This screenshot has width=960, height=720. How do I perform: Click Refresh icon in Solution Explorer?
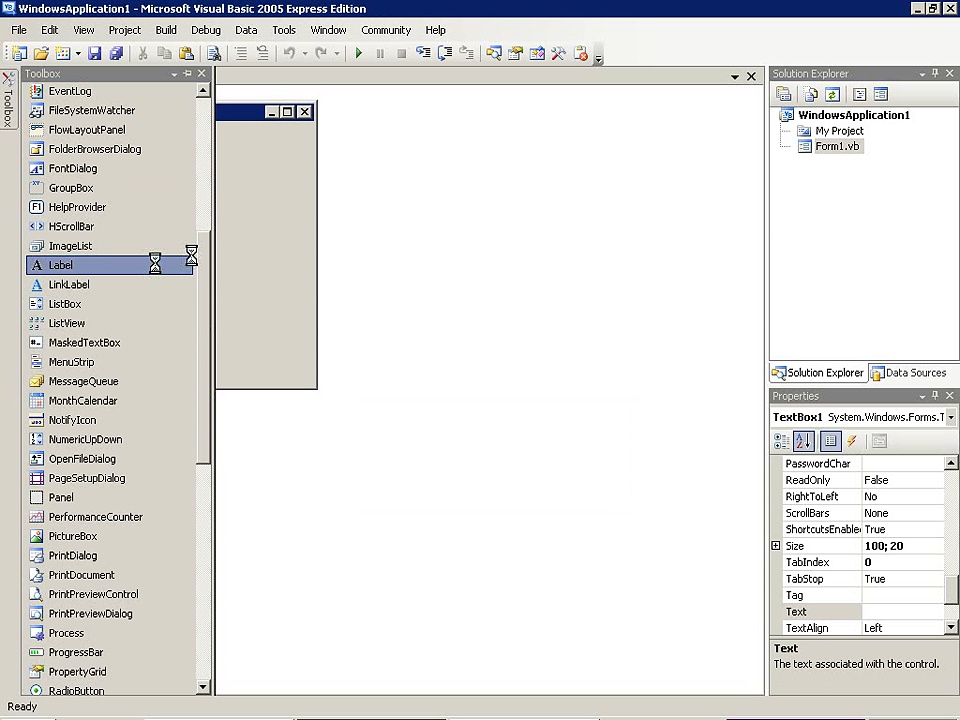[832, 94]
